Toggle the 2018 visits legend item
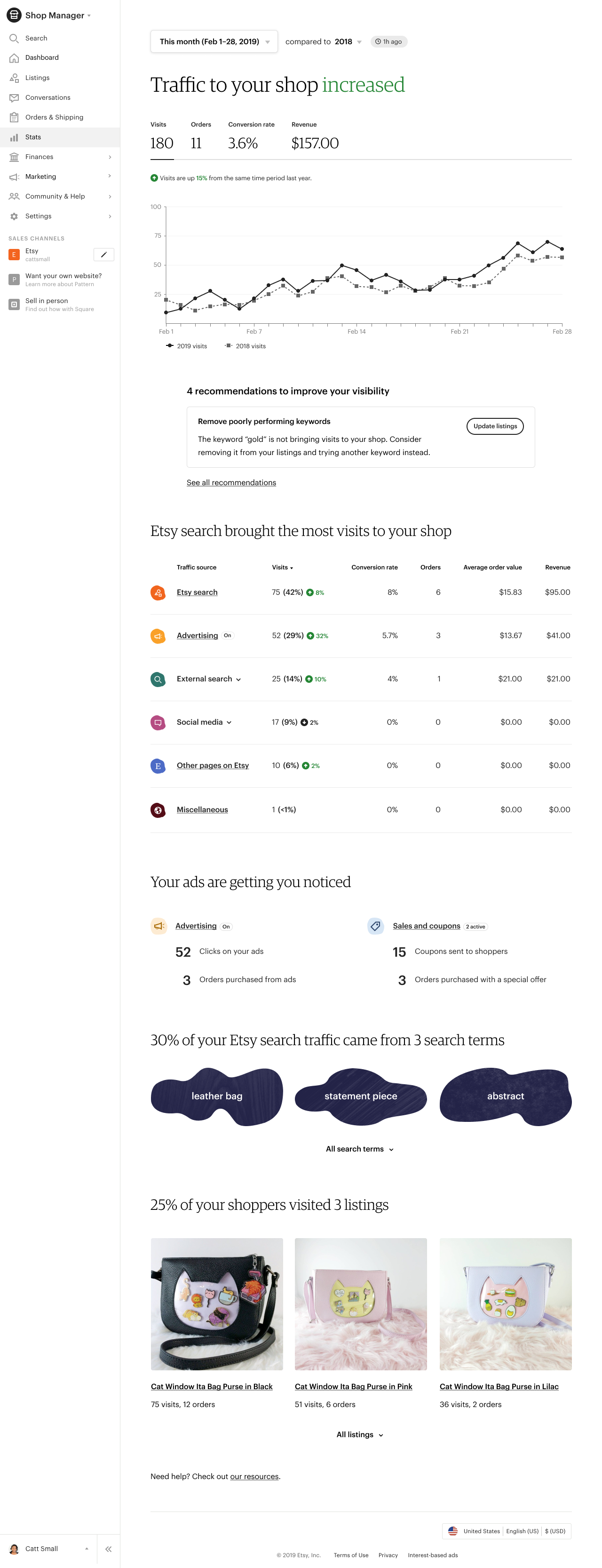The image size is (602, 1568). 245,346
